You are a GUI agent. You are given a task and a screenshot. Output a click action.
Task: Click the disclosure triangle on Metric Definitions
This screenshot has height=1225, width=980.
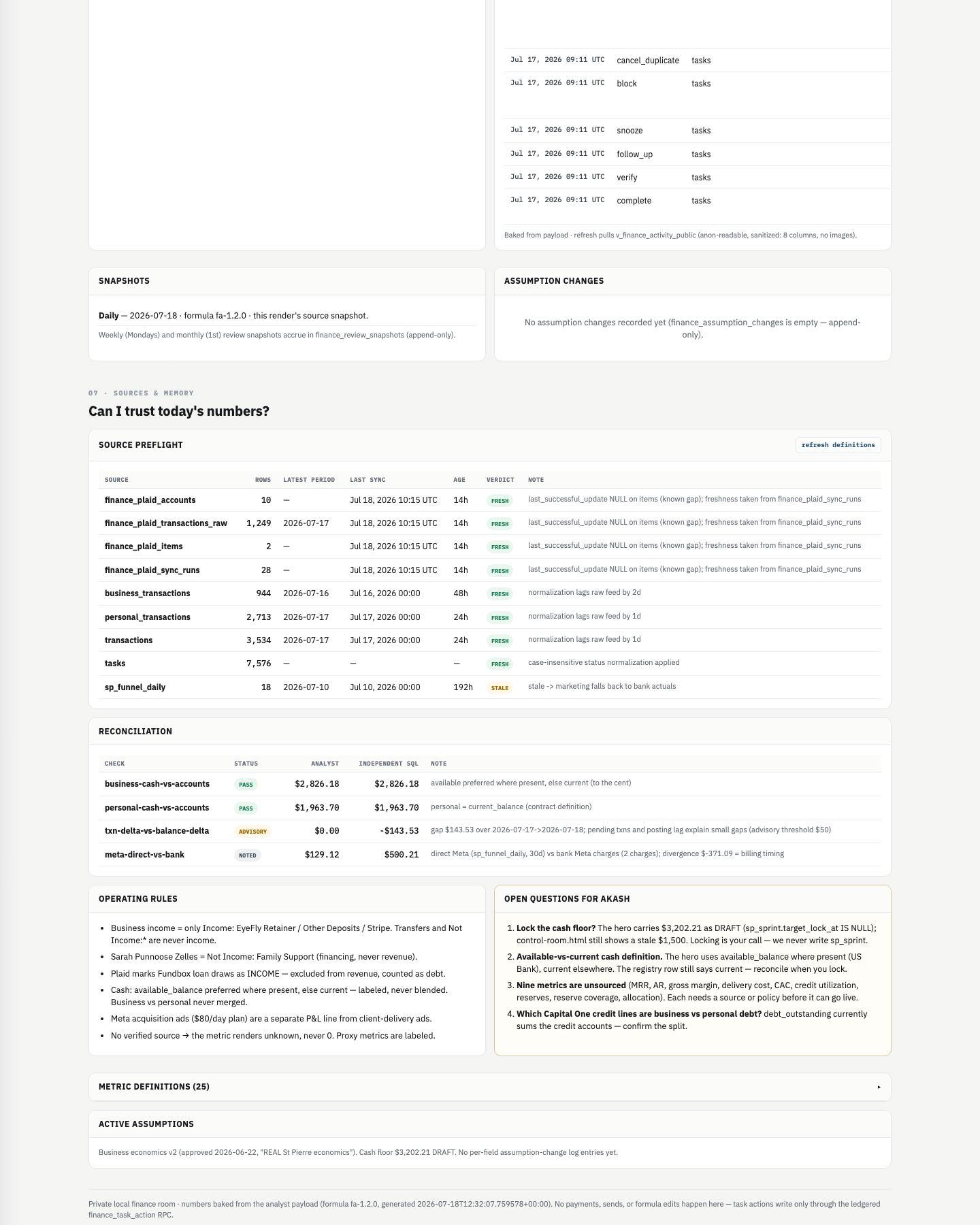[879, 1087]
